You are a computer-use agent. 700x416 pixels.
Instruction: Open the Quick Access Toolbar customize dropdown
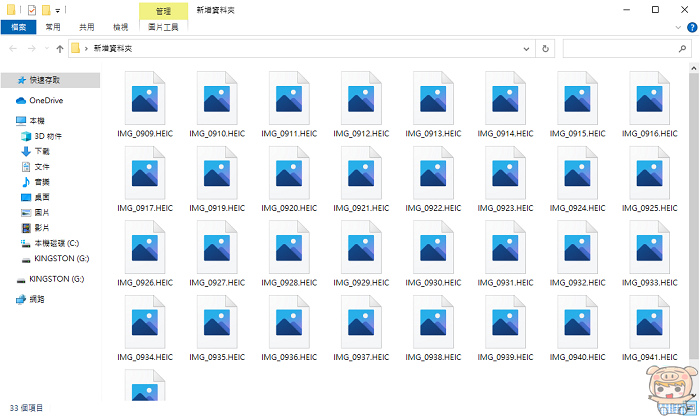tap(58, 10)
